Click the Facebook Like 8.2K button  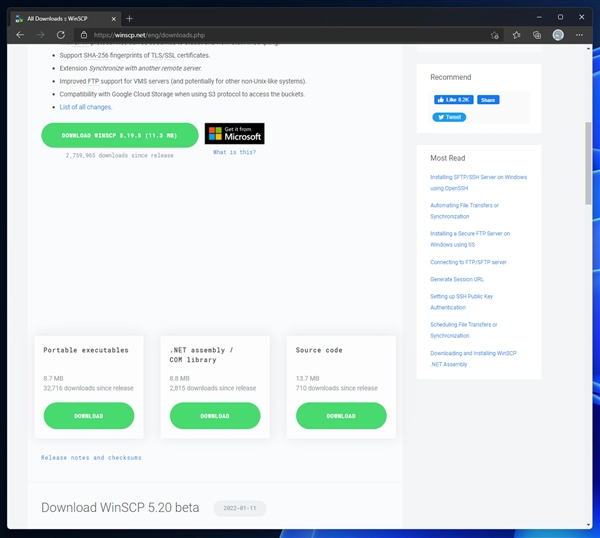pos(454,100)
